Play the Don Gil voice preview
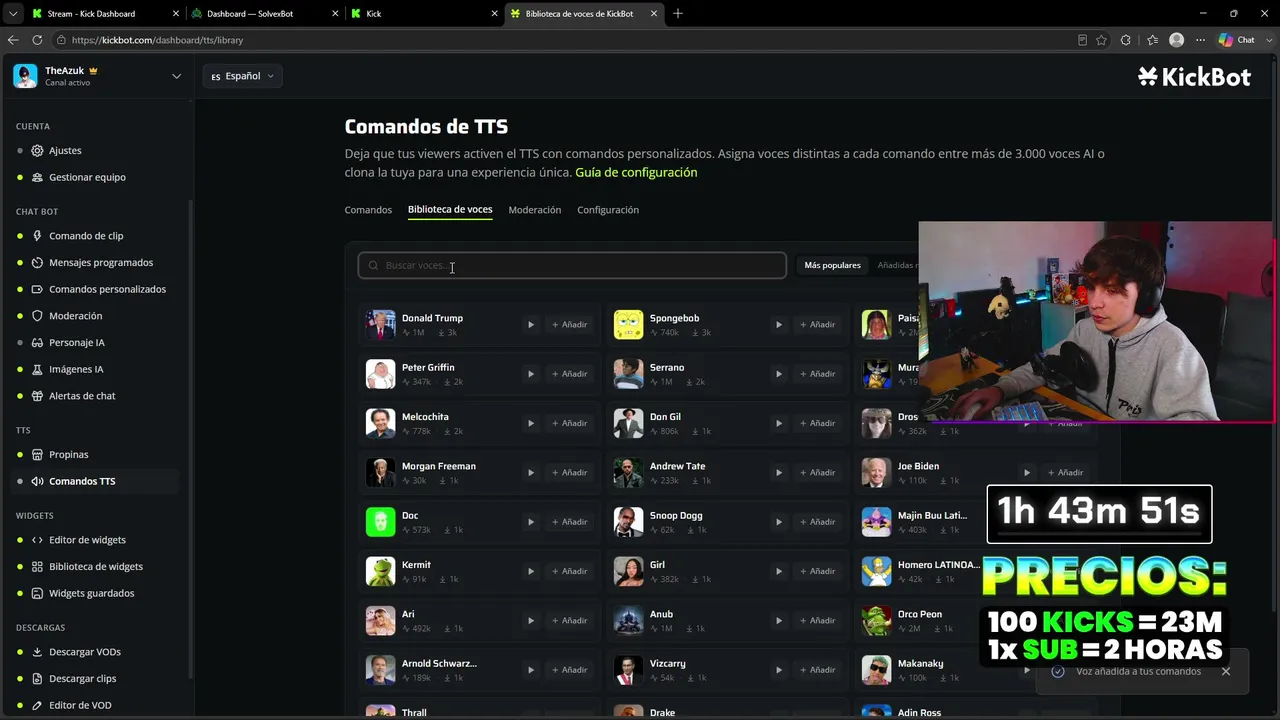The width and height of the screenshot is (1280, 720). pos(779,423)
